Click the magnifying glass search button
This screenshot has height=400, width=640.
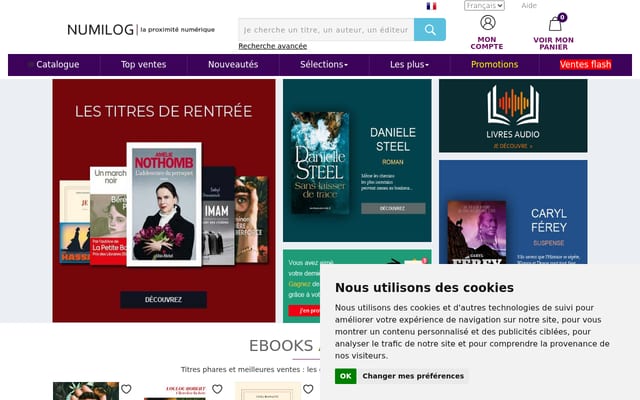tap(430, 29)
